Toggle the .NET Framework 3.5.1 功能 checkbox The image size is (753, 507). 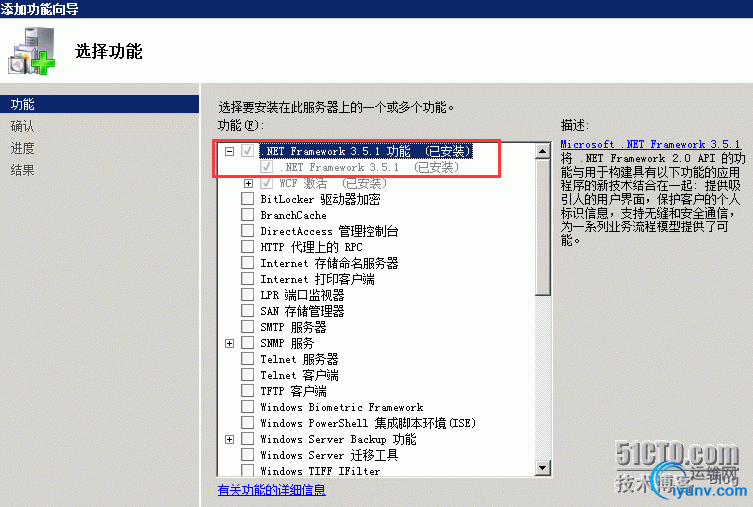pyautogui.click(x=247, y=151)
